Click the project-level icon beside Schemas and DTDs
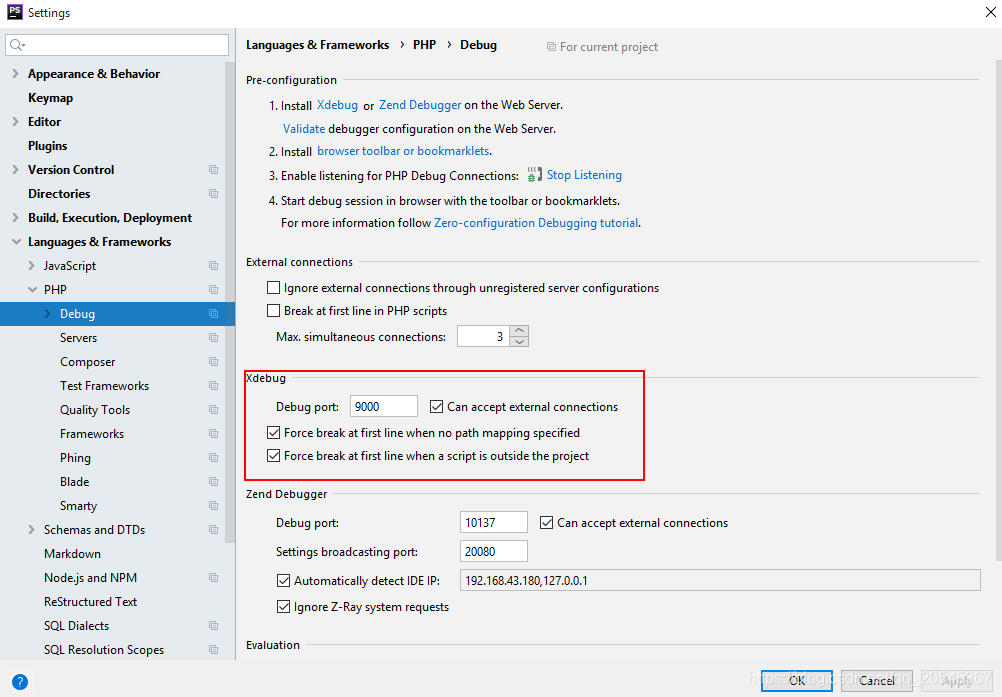The width and height of the screenshot is (1002, 697). click(213, 530)
